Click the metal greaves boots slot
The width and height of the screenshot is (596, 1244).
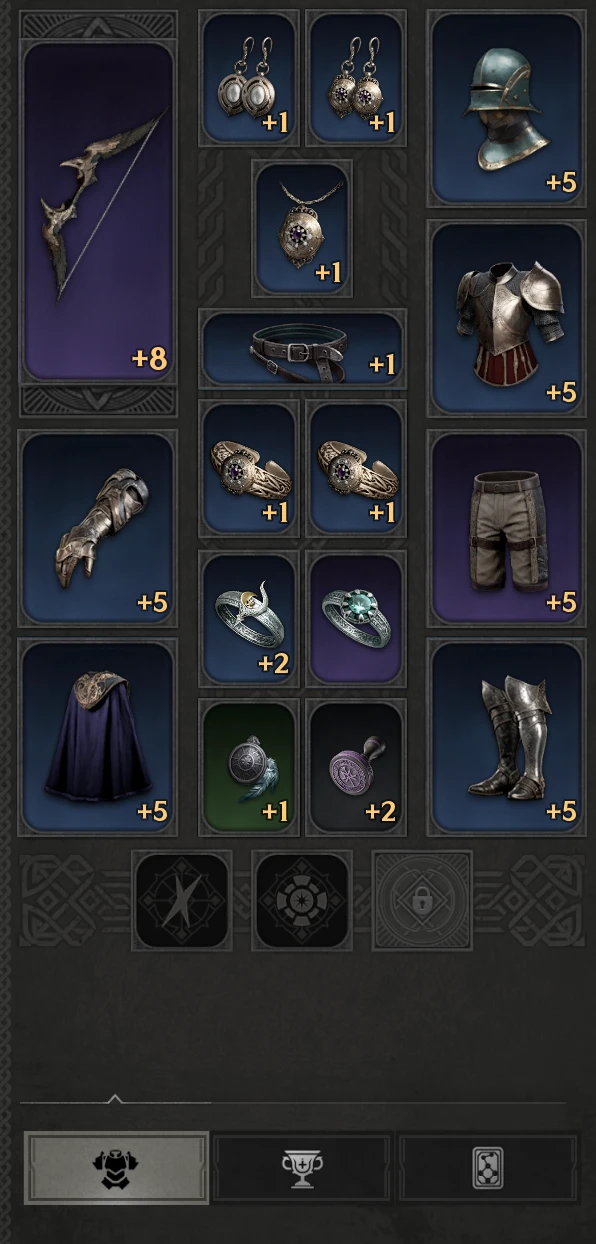[506, 737]
